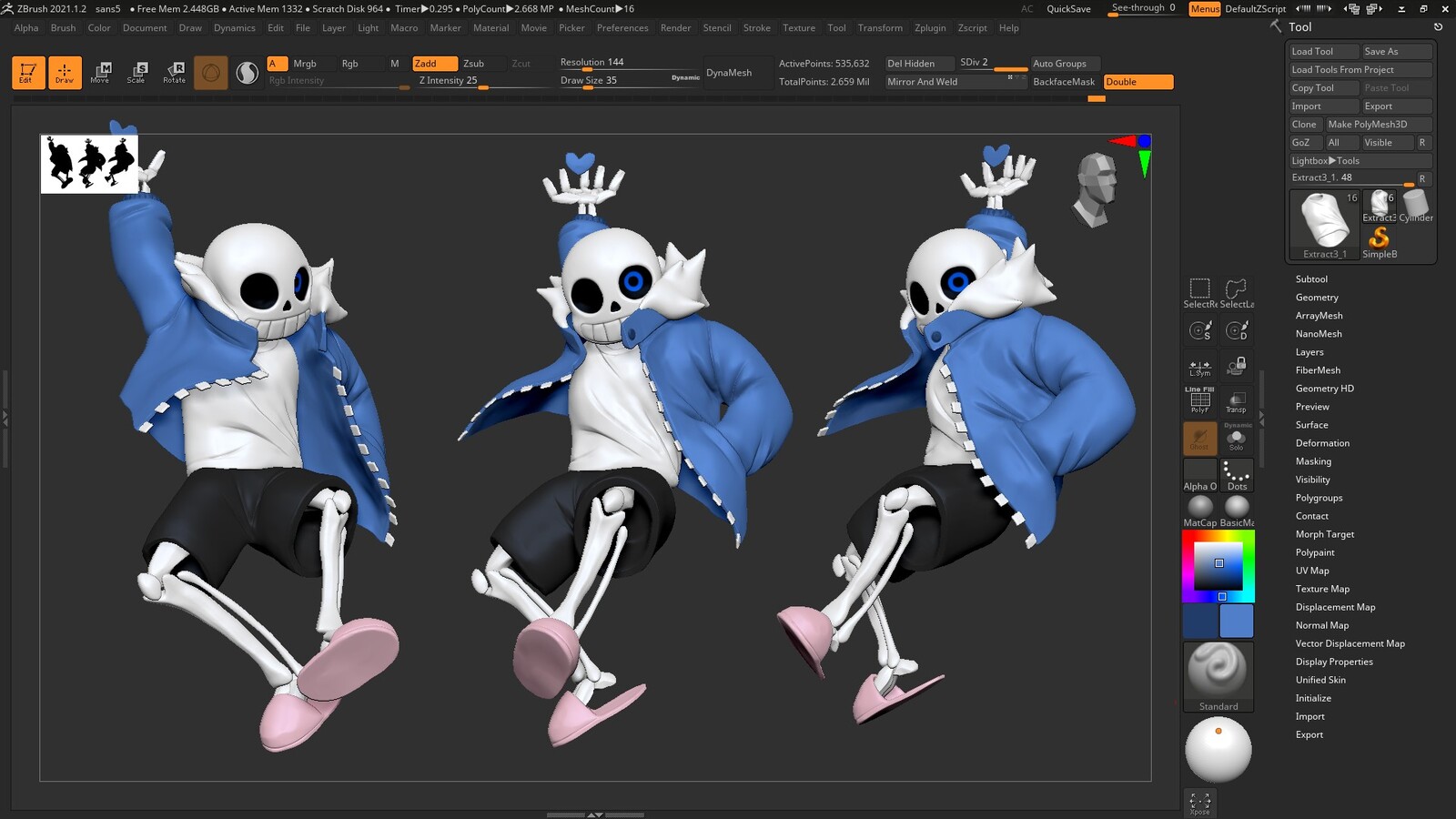Click the Draw Size slider

coord(628,81)
